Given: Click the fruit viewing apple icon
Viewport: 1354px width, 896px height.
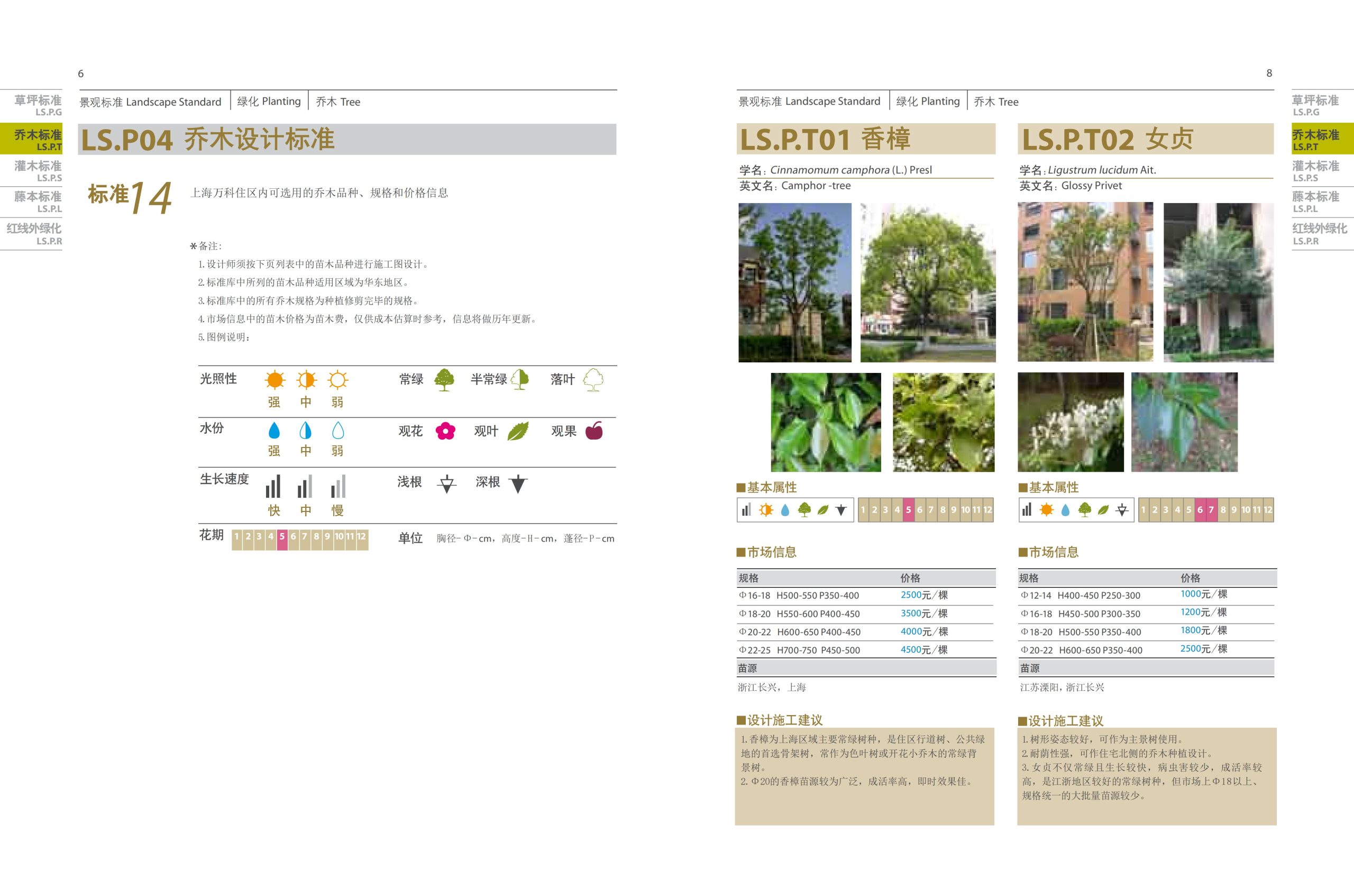Looking at the screenshot, I should (594, 431).
